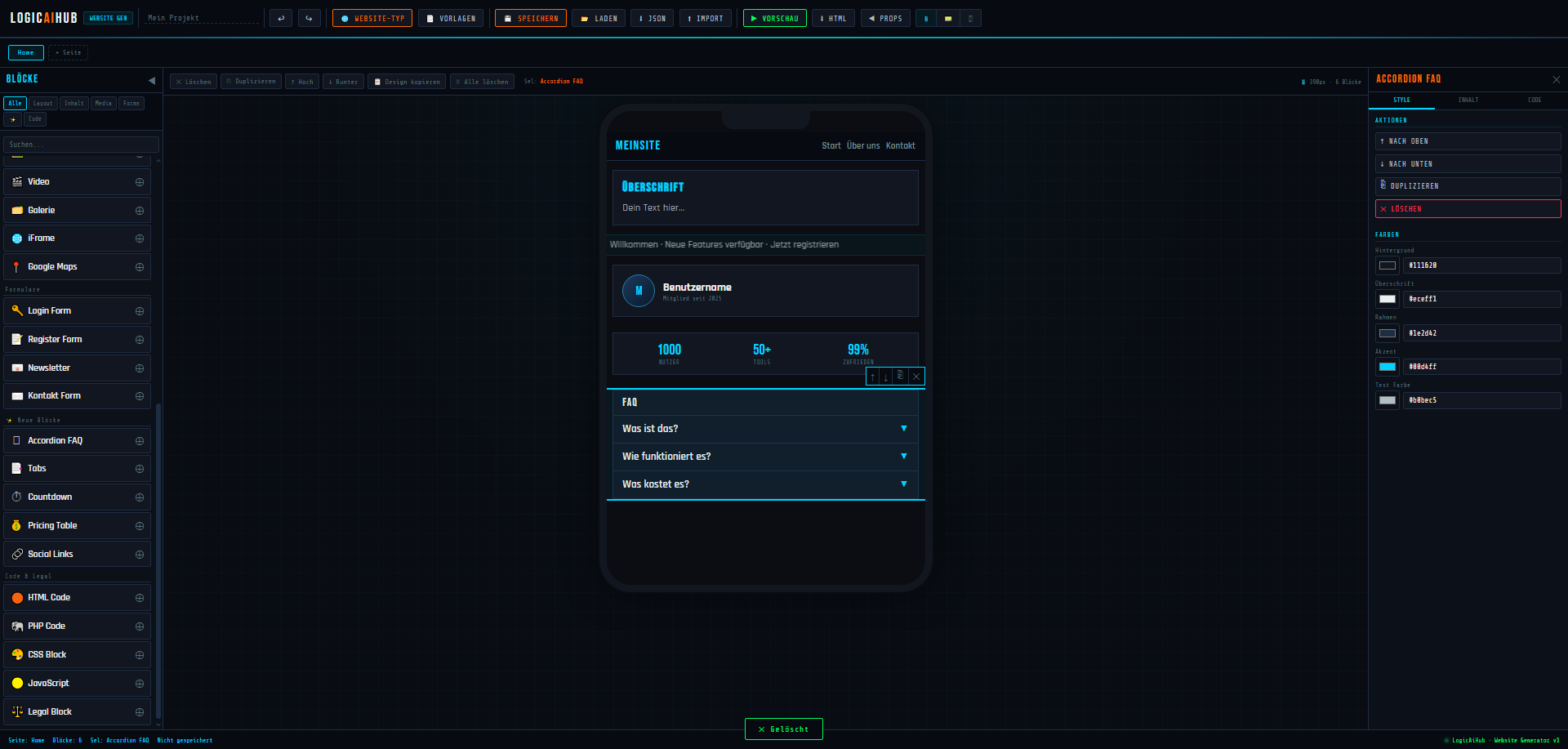Open the Akzent color swatch
Screen dimensions: 1568x749
[1387, 367]
